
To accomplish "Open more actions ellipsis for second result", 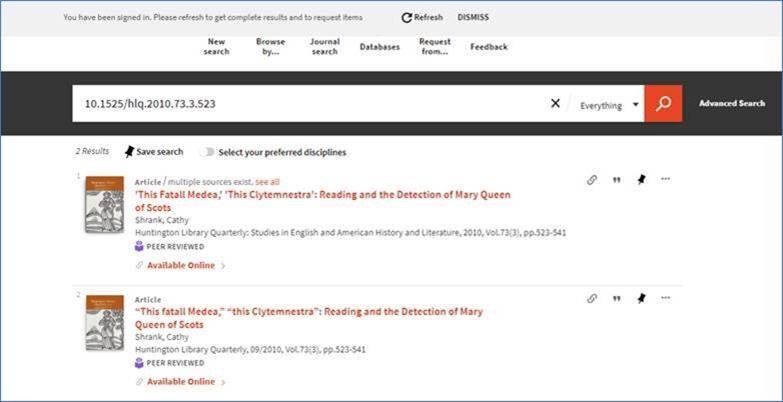I will [x=665, y=298].
